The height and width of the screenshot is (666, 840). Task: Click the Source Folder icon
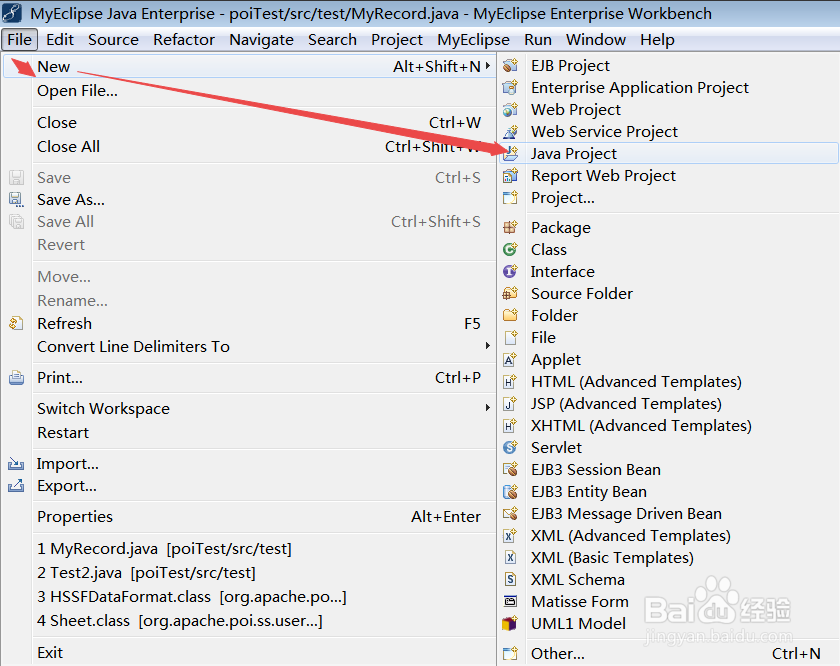(x=511, y=294)
